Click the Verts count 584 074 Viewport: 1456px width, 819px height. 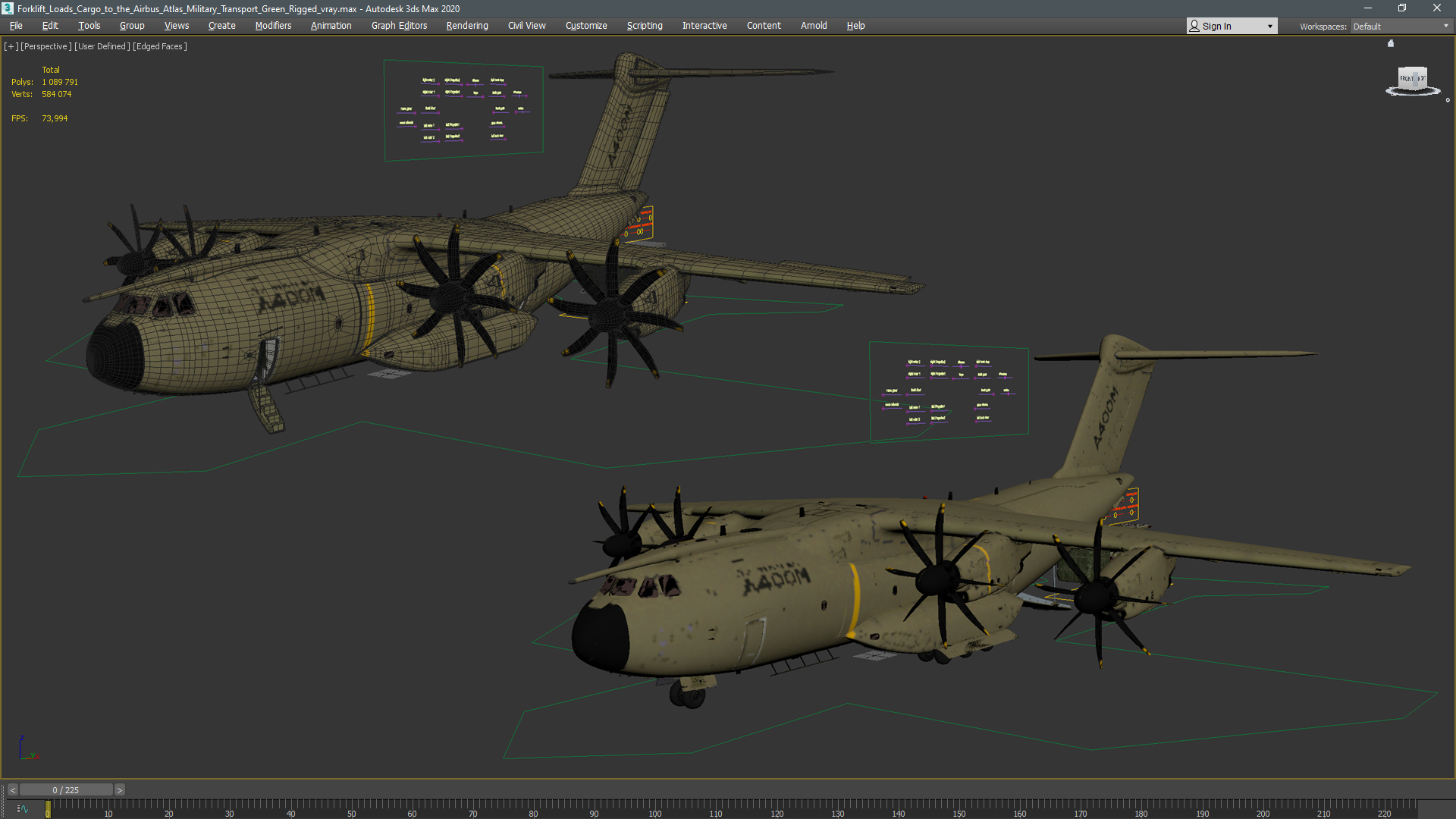[x=56, y=94]
